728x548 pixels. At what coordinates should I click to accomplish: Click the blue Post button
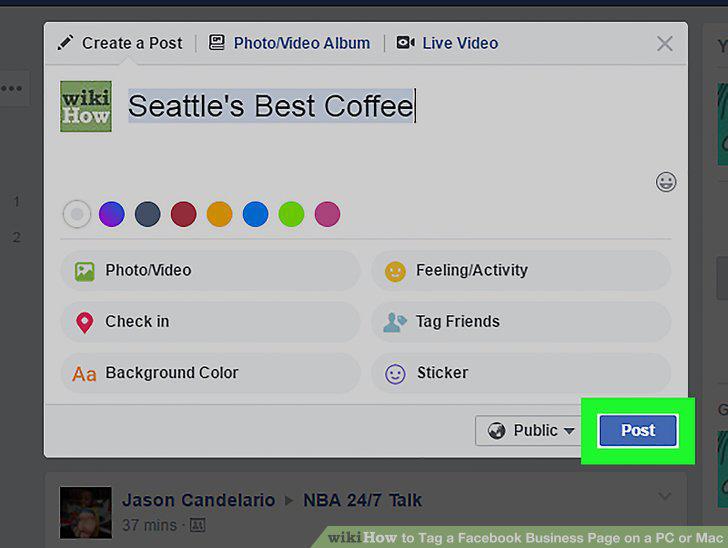(x=638, y=431)
